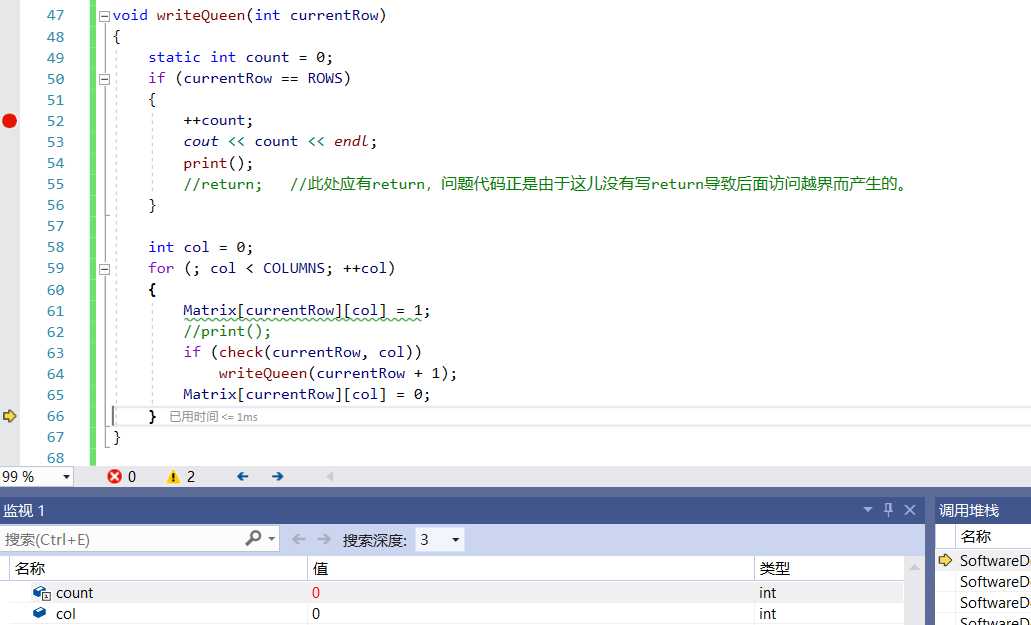The height and width of the screenshot is (625, 1031).
Task: Open the 监视 1 window options dropdown
Action: (867, 510)
